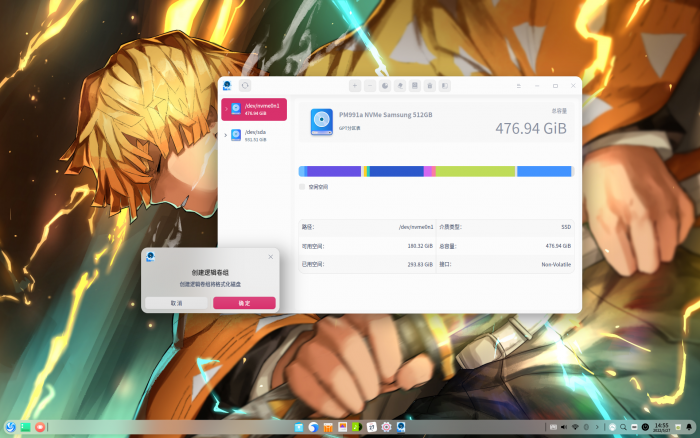Image resolution: width=700 pixels, height=438 pixels.
Task: Select the /dev/sda disk in the sidebar
Action: click(255, 135)
